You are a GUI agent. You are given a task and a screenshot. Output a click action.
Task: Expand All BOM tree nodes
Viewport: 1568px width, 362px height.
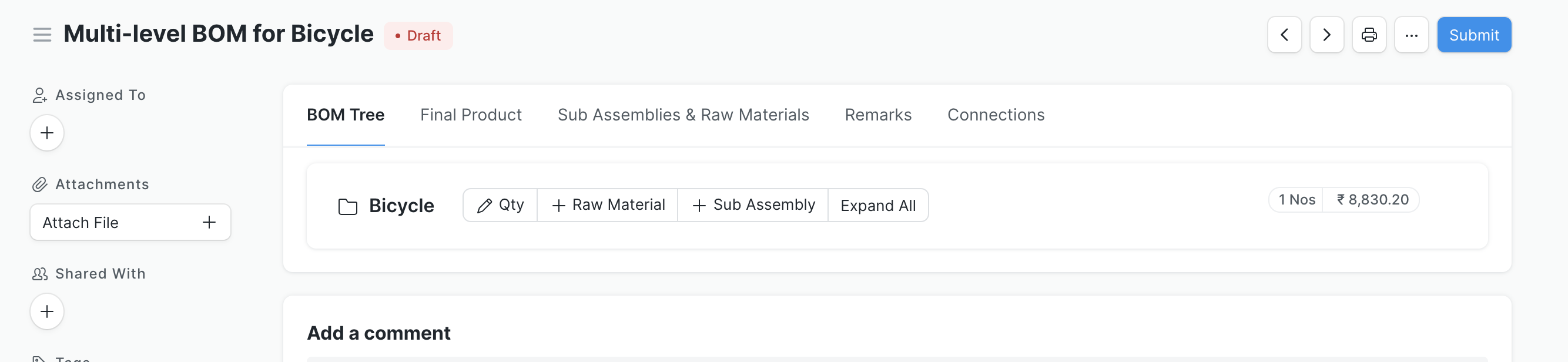(878, 206)
